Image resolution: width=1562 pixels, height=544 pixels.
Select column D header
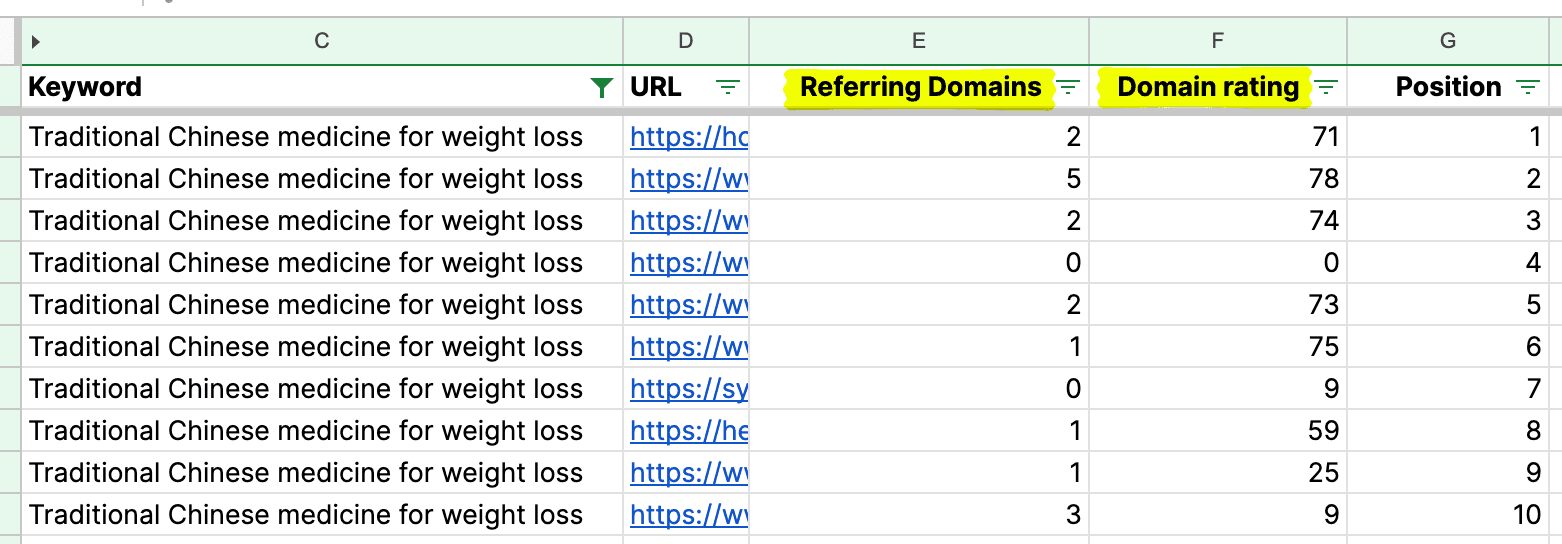click(x=685, y=41)
